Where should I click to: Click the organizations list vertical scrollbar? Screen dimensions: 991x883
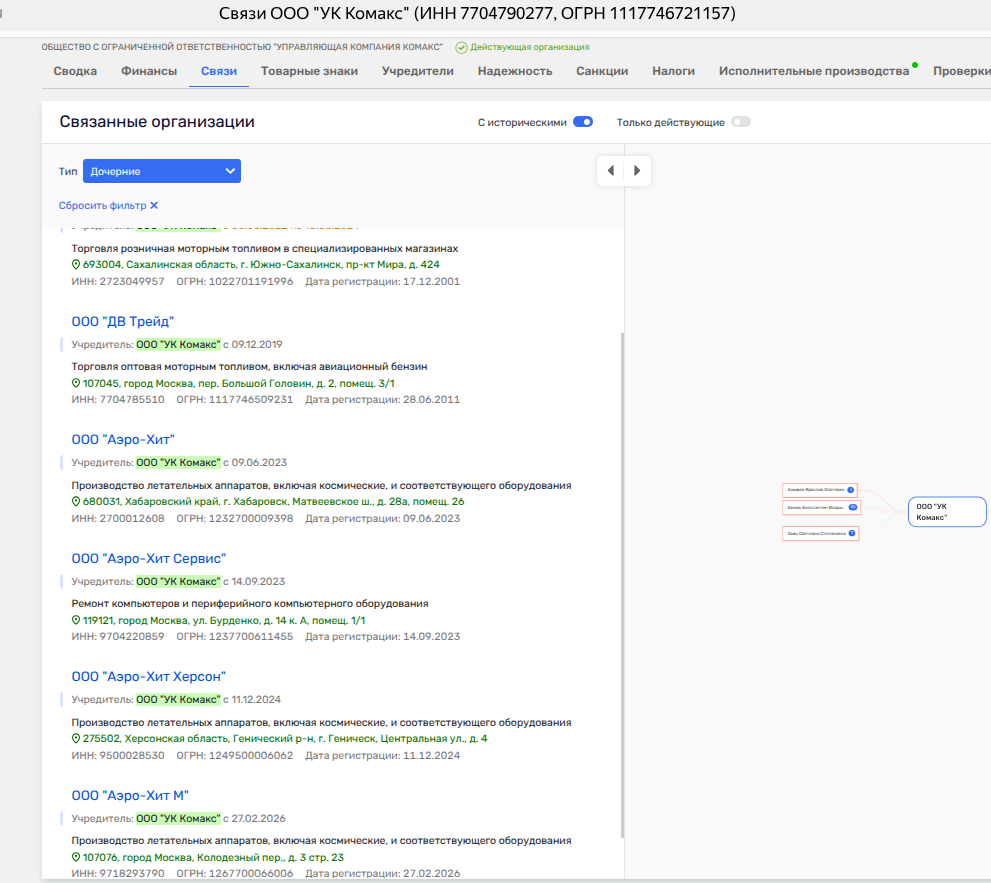(x=622, y=585)
